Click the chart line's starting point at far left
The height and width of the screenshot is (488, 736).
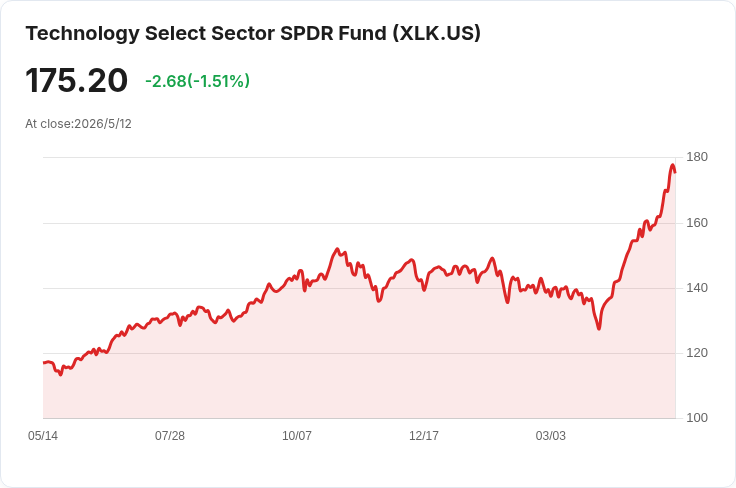44,362
